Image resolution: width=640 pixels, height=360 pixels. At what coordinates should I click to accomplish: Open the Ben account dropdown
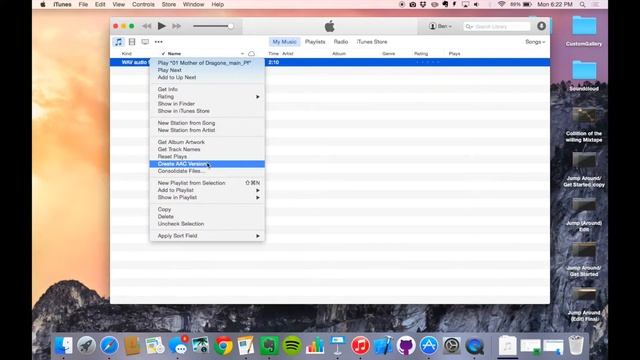coord(440,26)
